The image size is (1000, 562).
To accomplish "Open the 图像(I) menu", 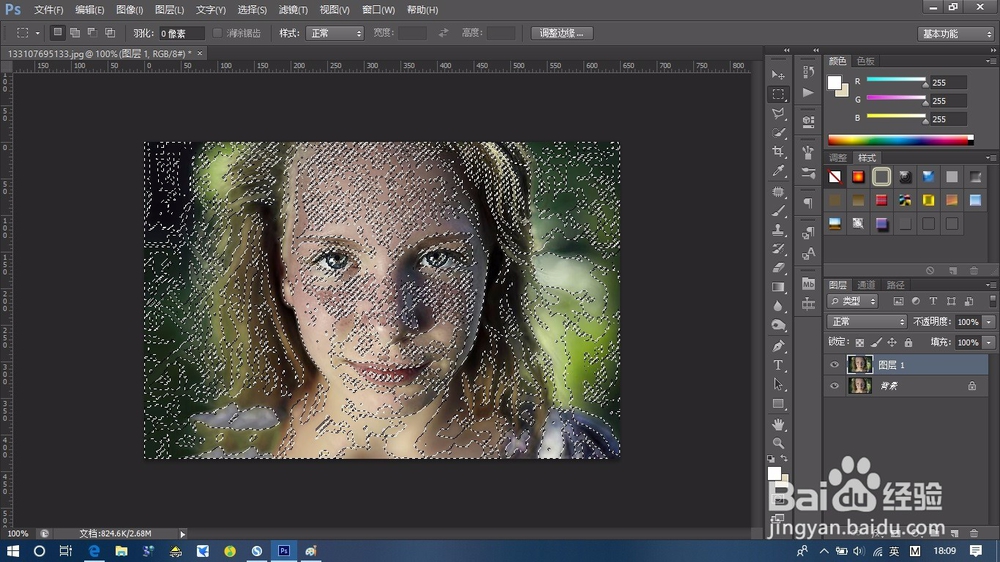I will [x=129, y=10].
